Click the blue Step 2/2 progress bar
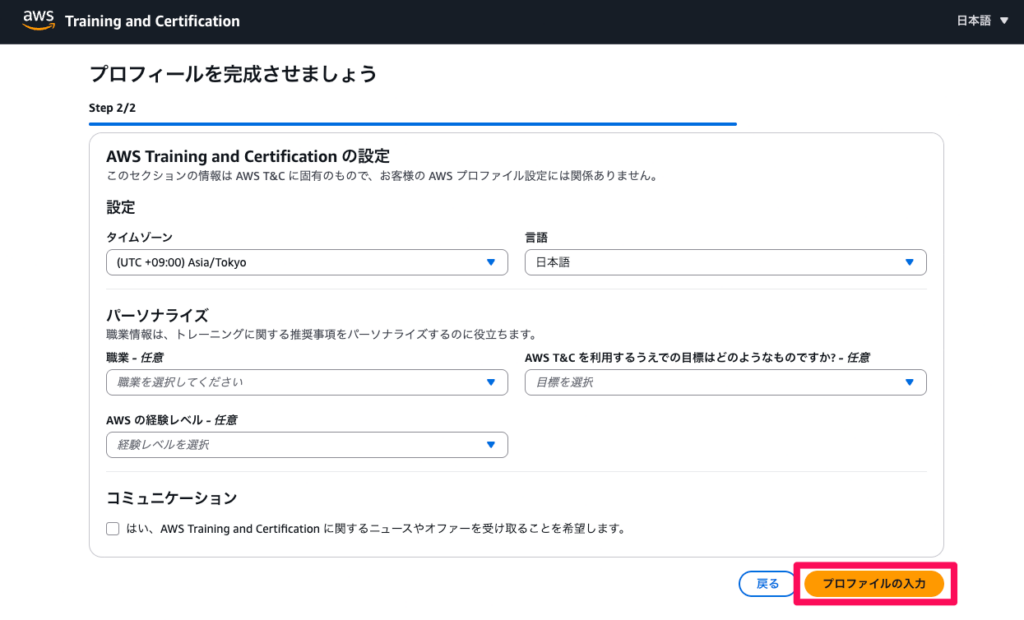This screenshot has width=1024, height=620. coord(412,124)
